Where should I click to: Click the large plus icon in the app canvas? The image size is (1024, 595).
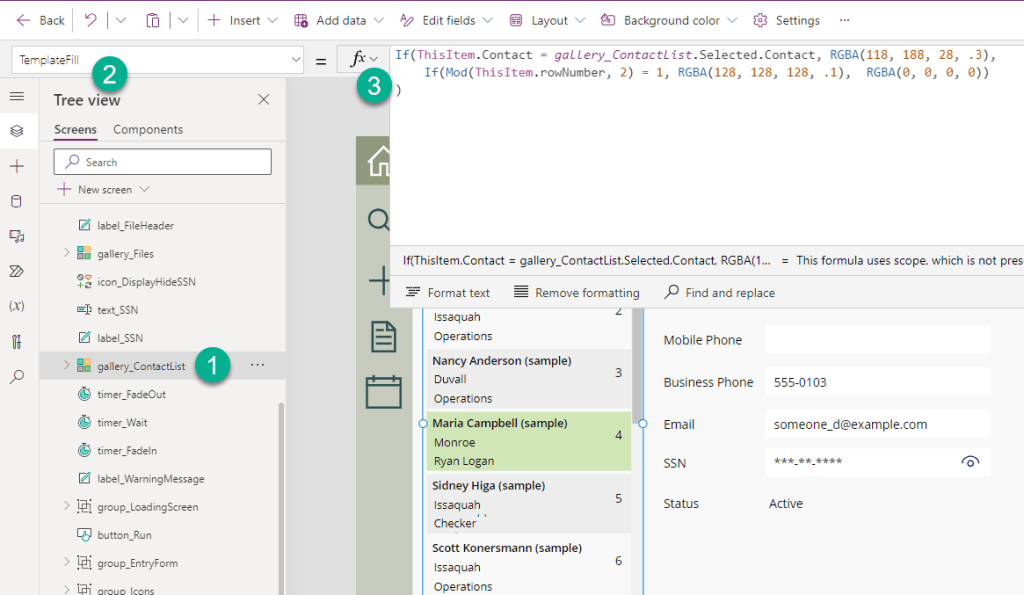(x=379, y=281)
